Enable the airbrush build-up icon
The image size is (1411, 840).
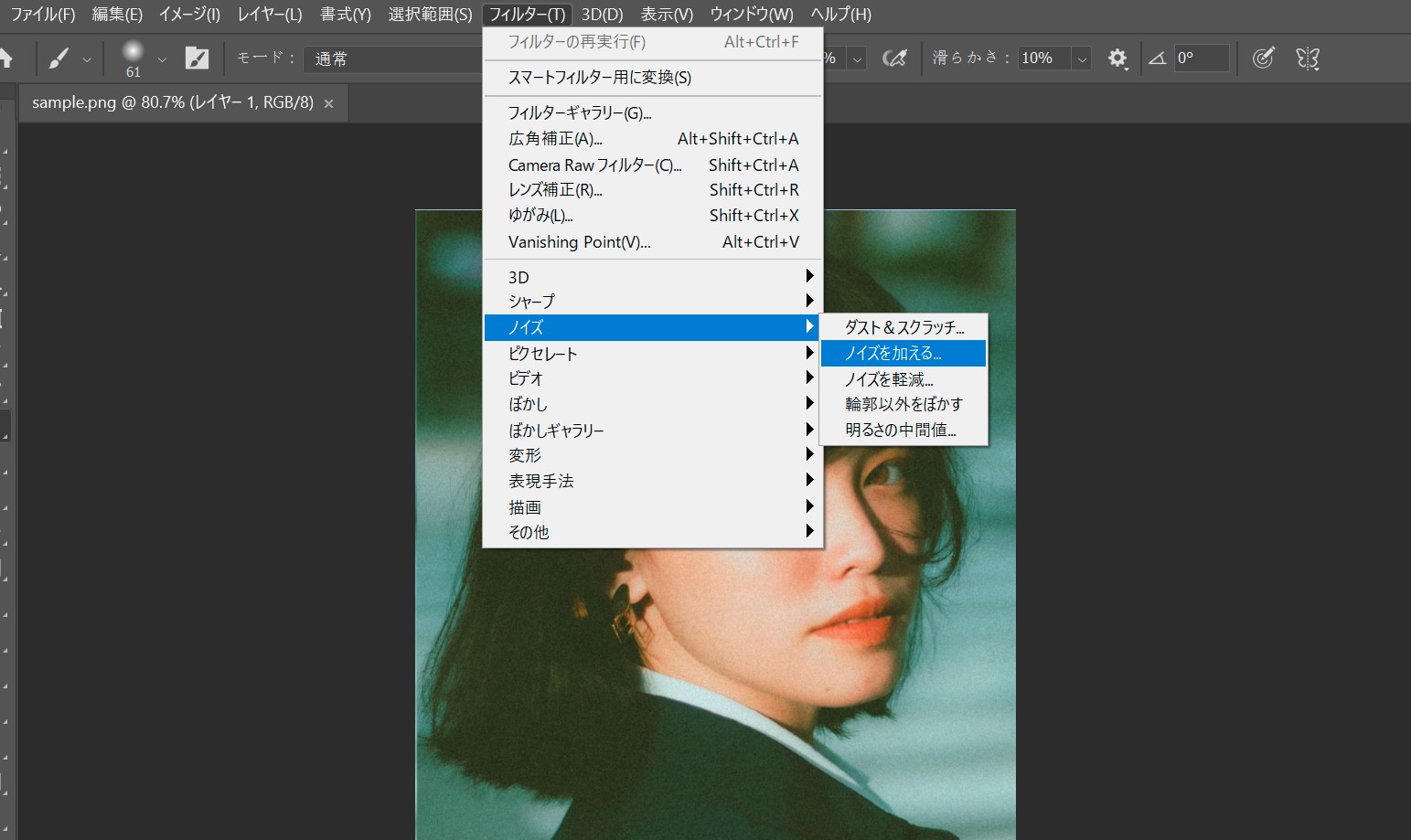click(x=894, y=58)
